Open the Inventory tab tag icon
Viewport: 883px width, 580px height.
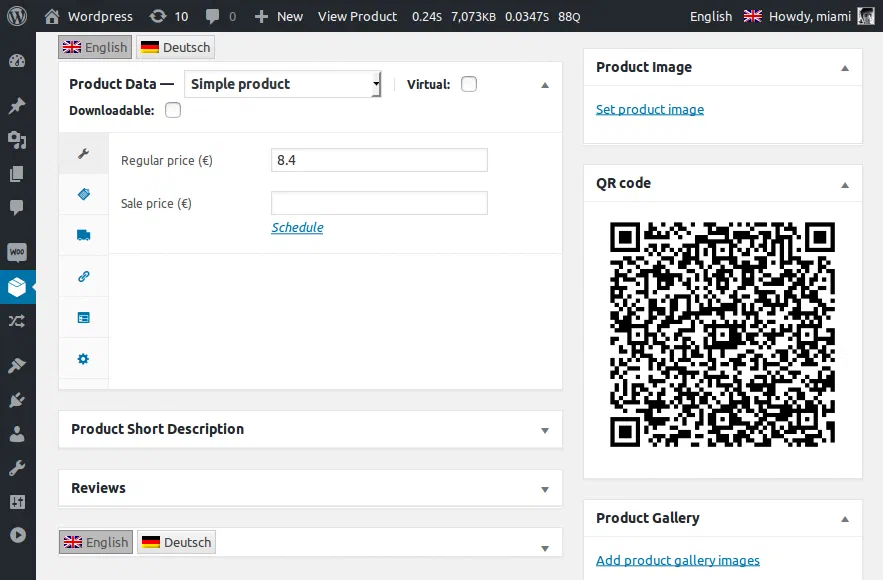(83, 194)
